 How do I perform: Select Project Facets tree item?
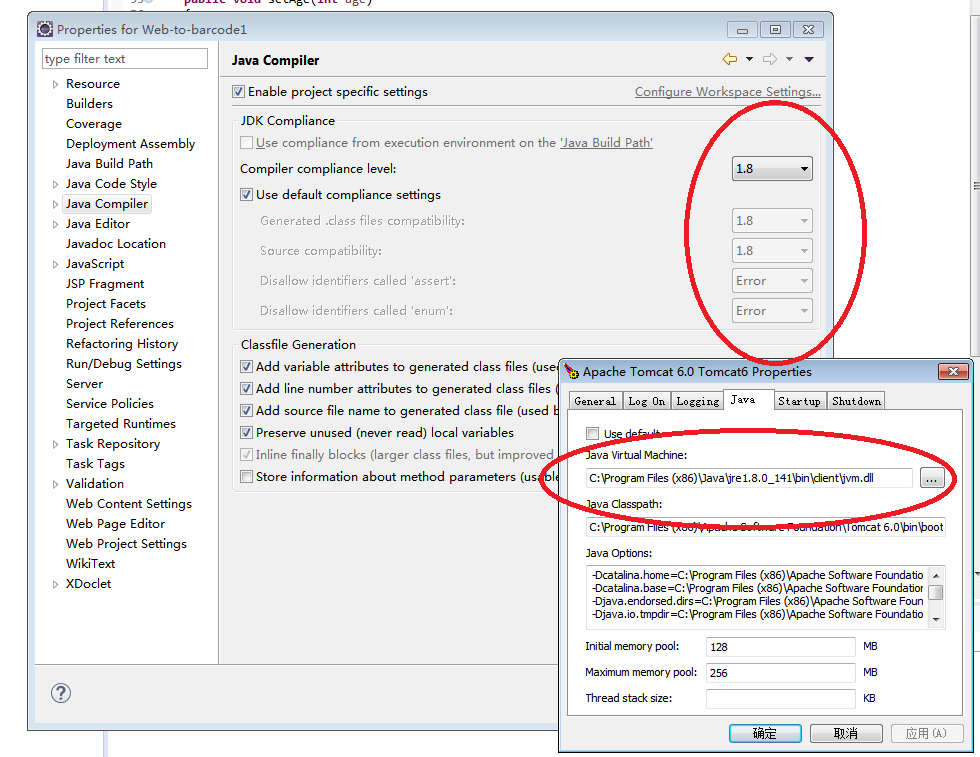pyautogui.click(x=106, y=304)
